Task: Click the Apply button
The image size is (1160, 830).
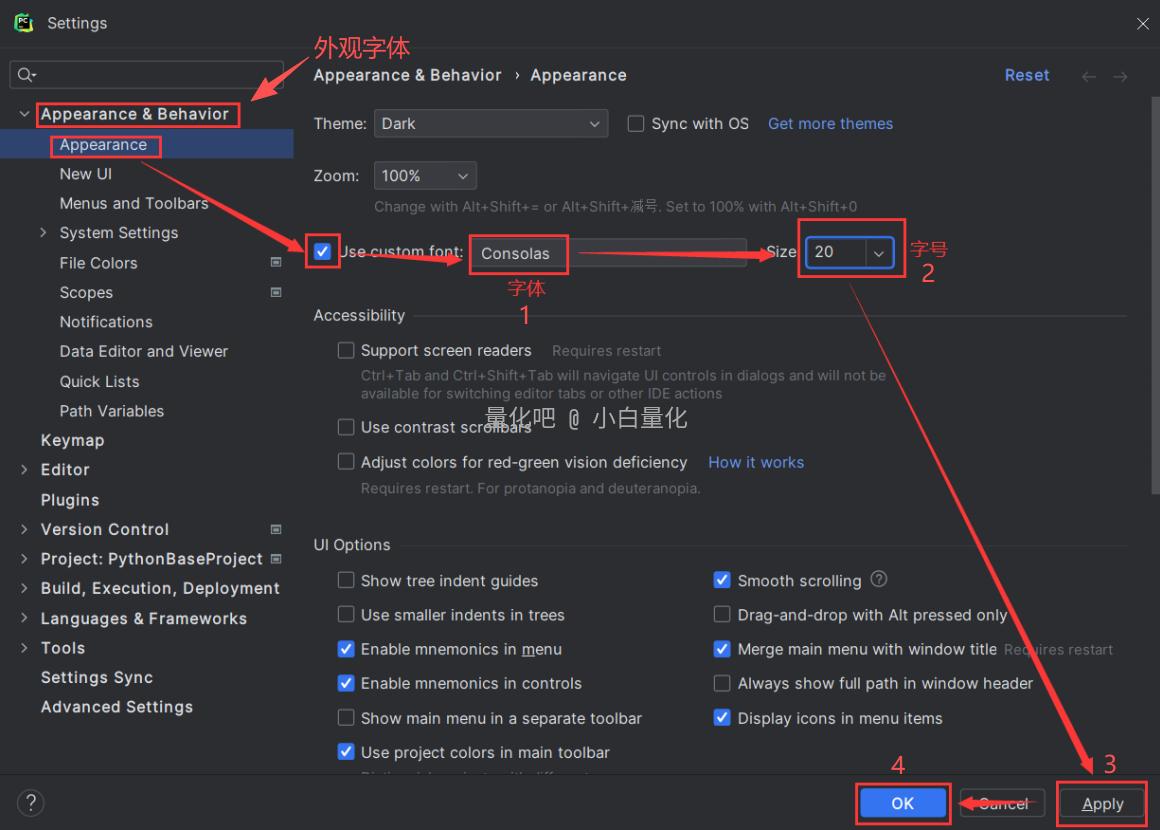Action: (x=1102, y=804)
